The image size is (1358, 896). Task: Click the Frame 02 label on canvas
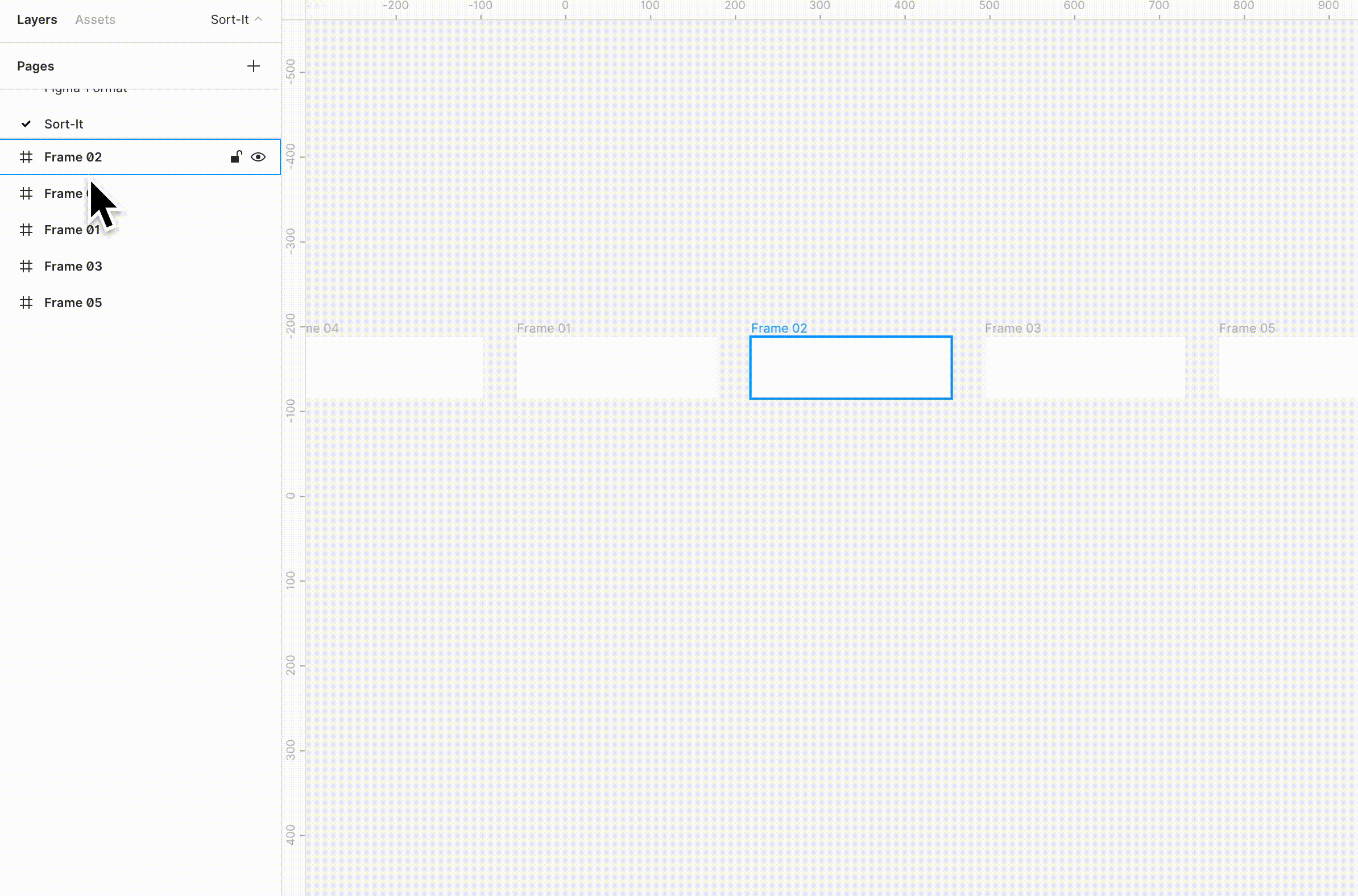(x=779, y=329)
